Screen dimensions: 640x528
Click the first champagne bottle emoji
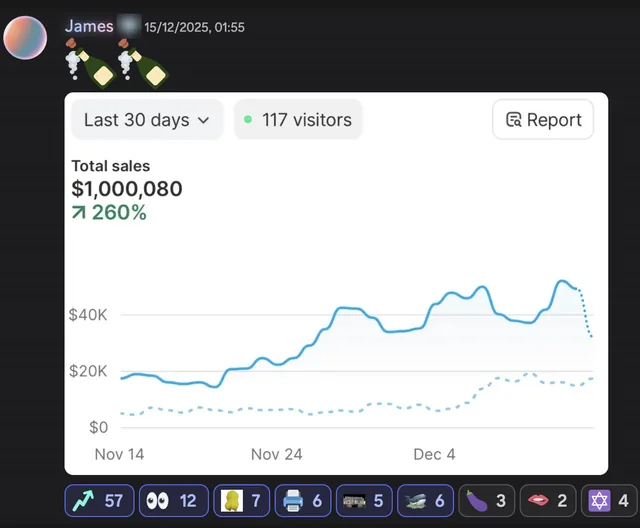[x=90, y=63]
